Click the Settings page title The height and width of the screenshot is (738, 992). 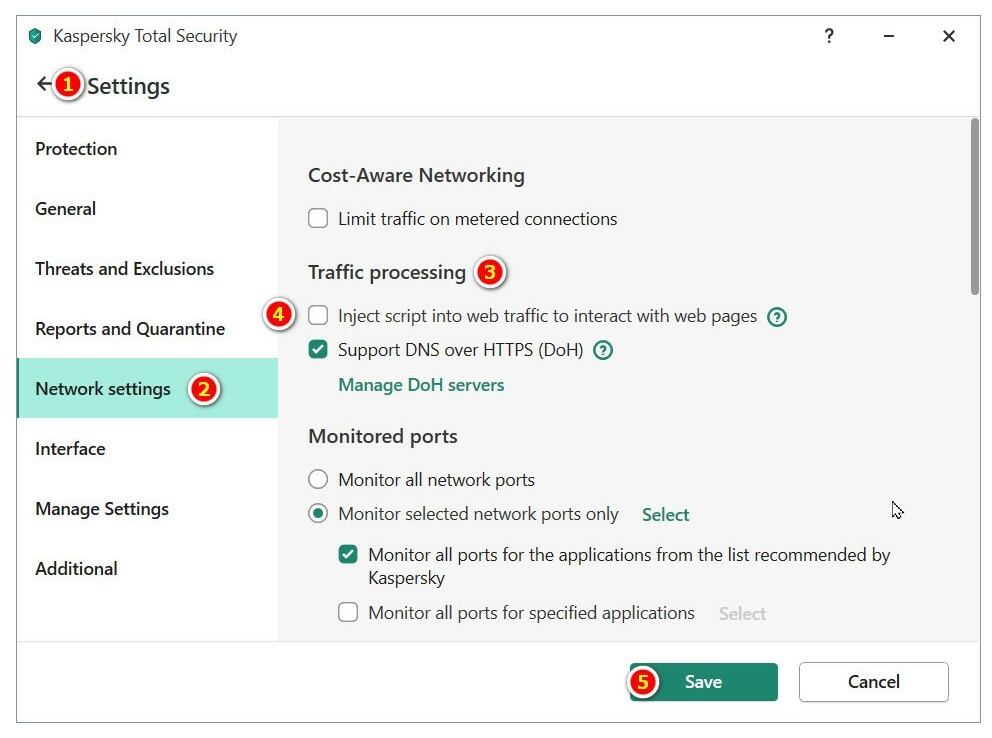pyautogui.click(x=128, y=86)
